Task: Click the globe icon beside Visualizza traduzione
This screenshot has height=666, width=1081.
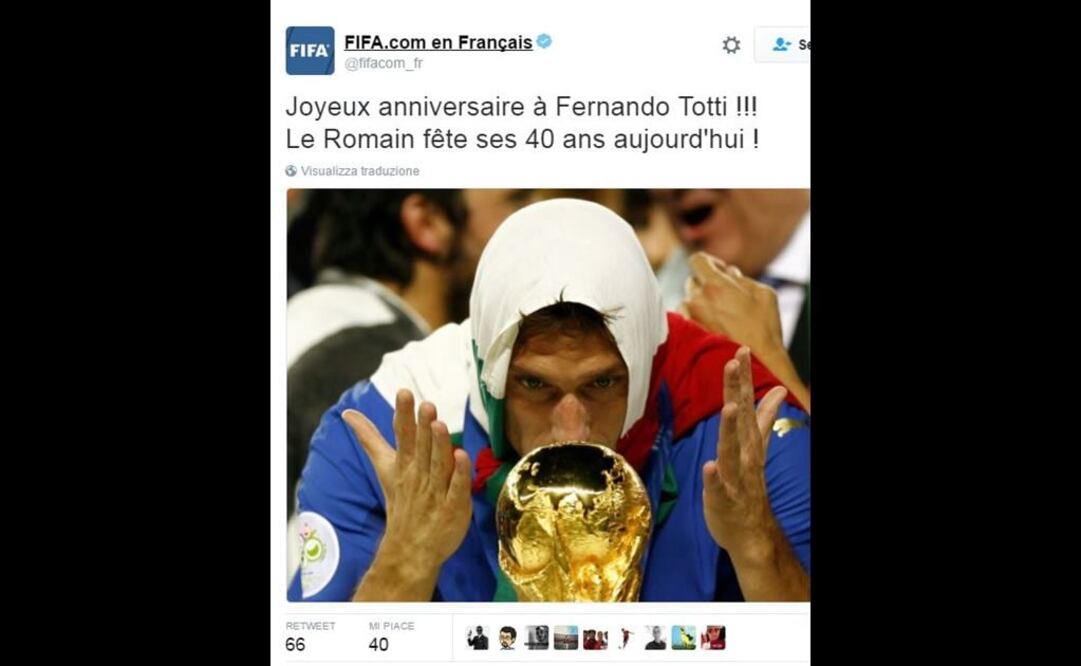Action: 291,171
